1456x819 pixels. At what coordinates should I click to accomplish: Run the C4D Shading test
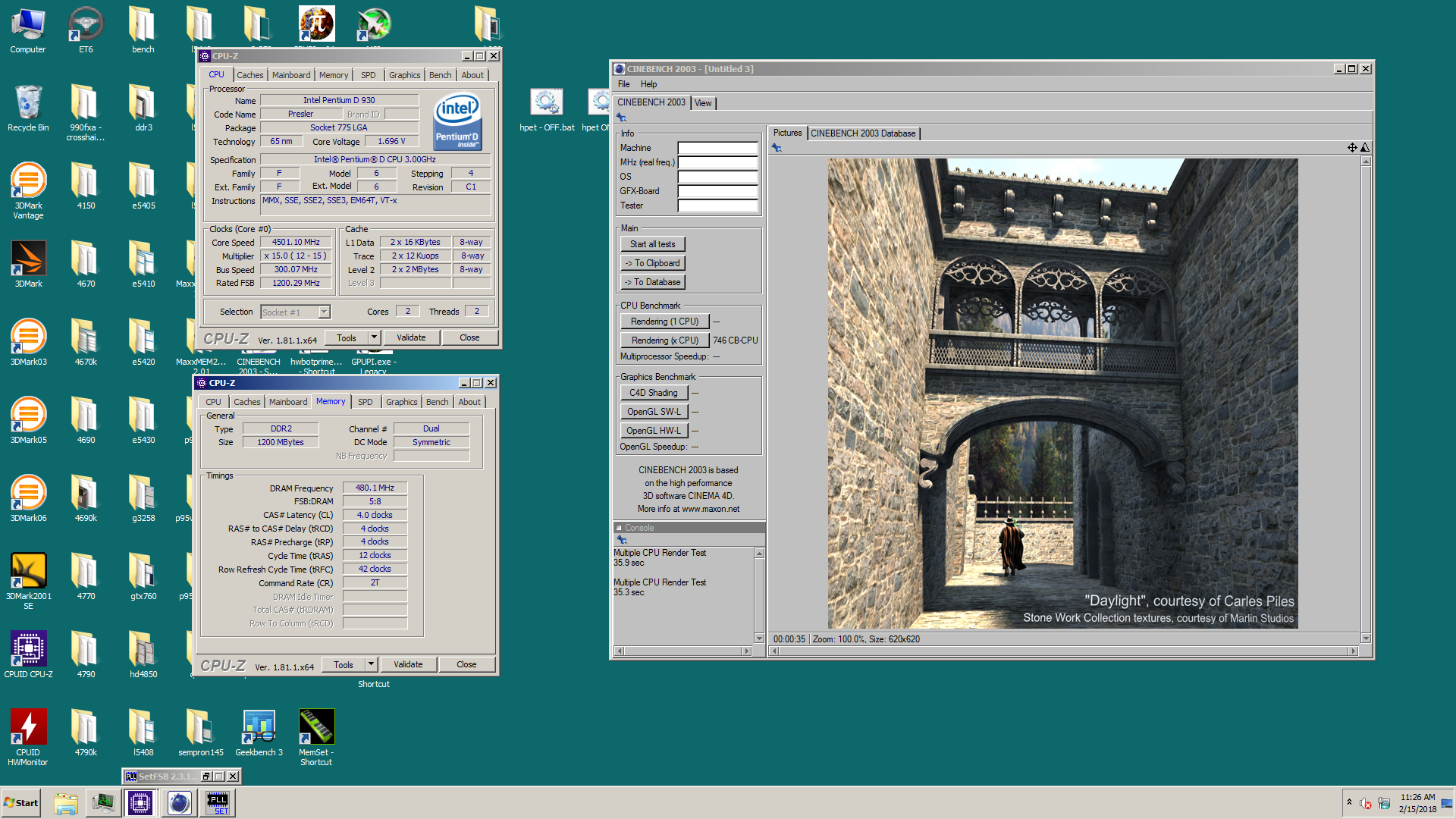[654, 393]
